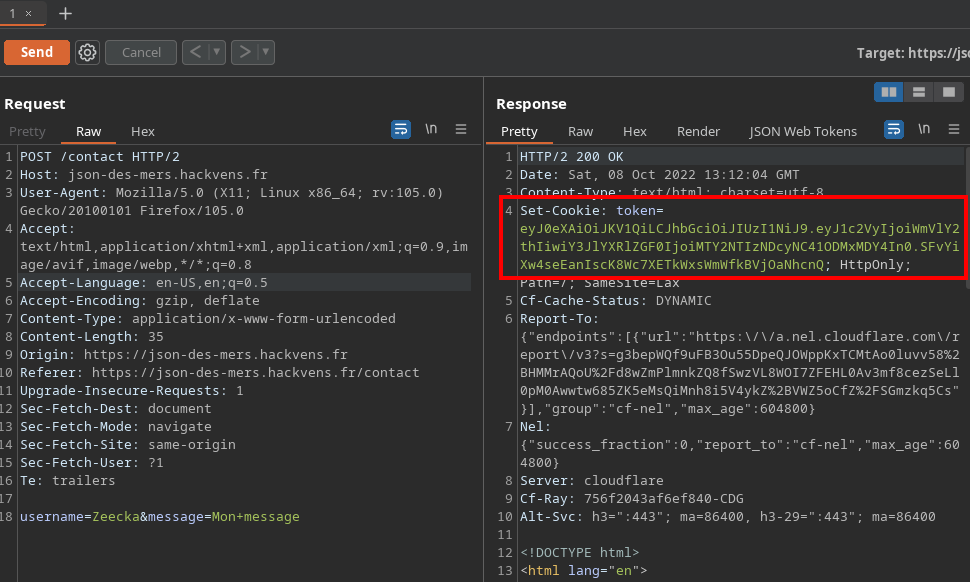Click the orange Send button
Screen dimensions: 970x582
(37, 52)
